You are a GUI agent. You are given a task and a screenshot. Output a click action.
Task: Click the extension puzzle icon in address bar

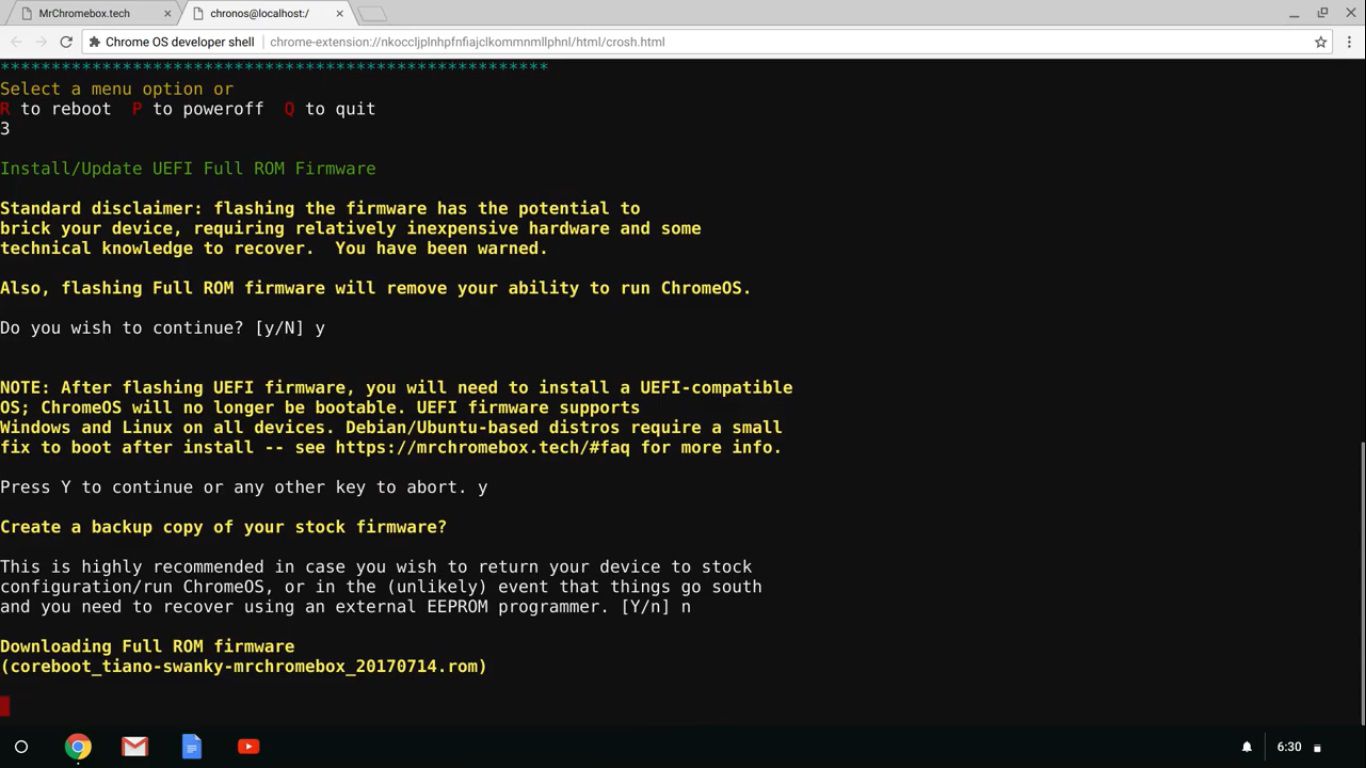pos(95,42)
